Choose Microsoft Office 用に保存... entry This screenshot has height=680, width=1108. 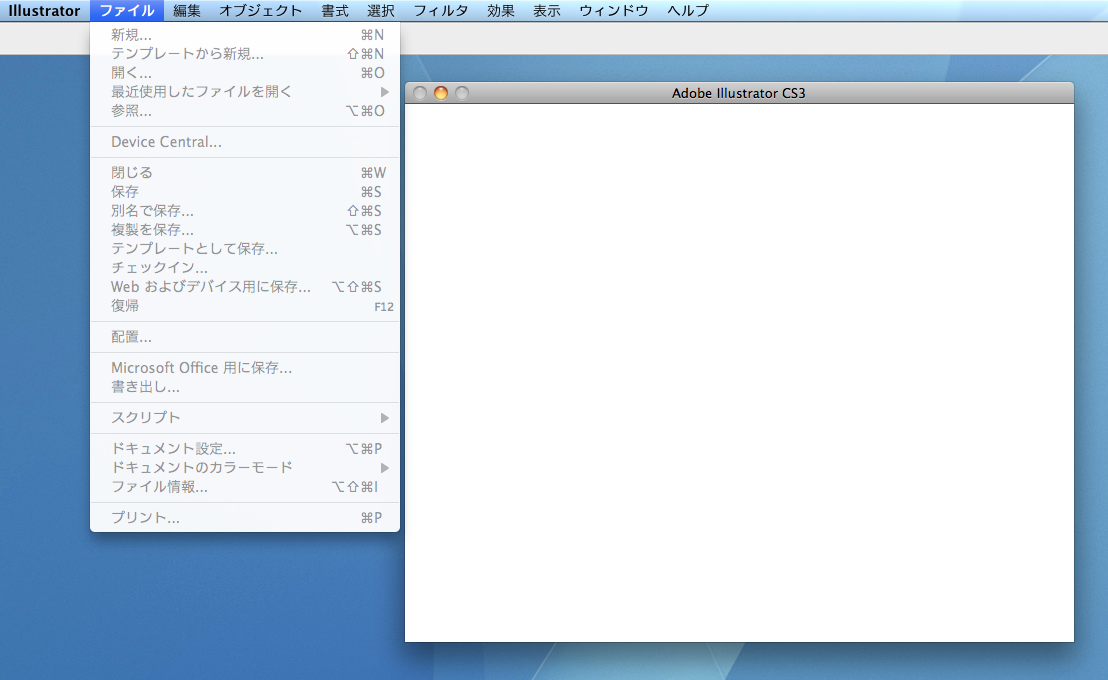244,368
